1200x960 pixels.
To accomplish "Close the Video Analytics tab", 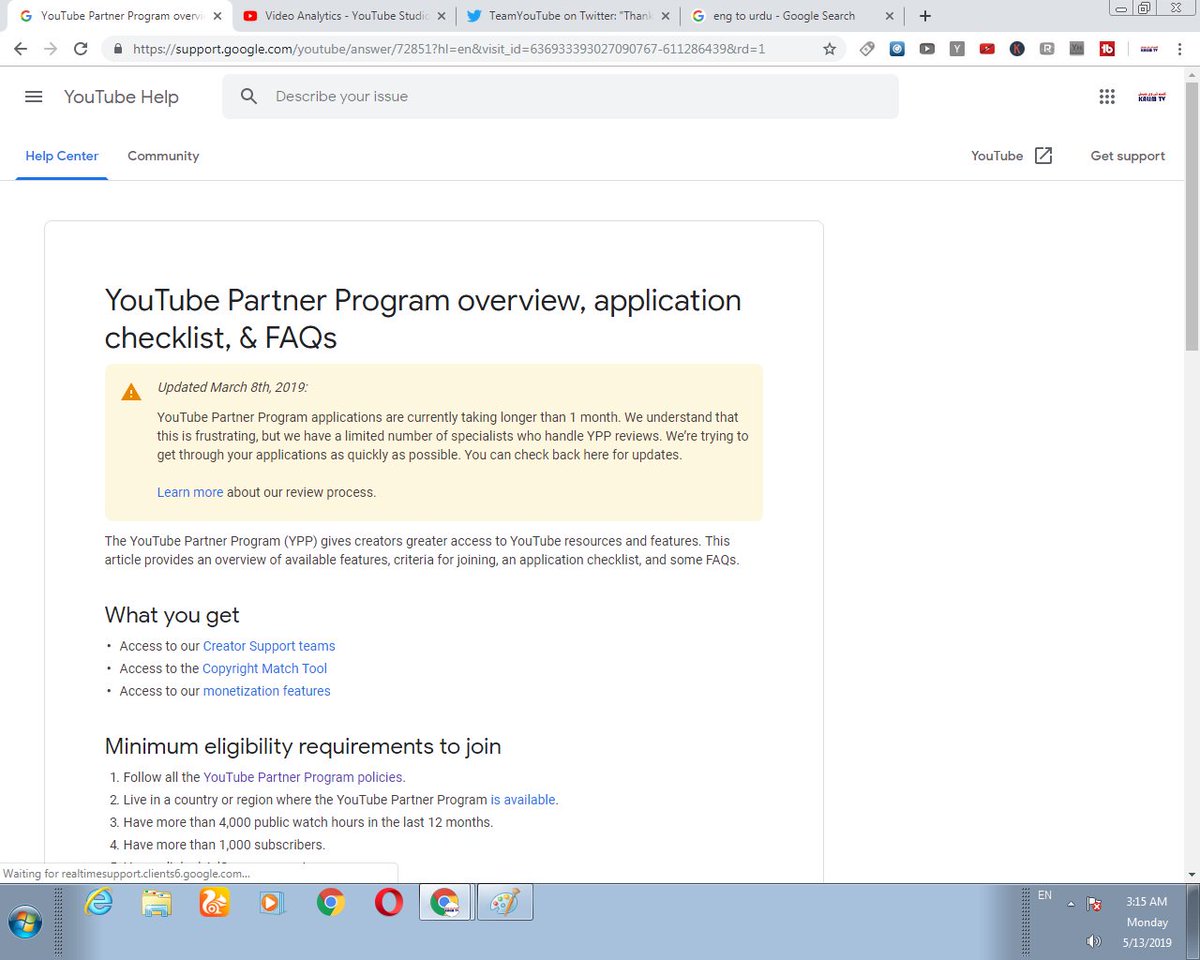I will 441,16.
